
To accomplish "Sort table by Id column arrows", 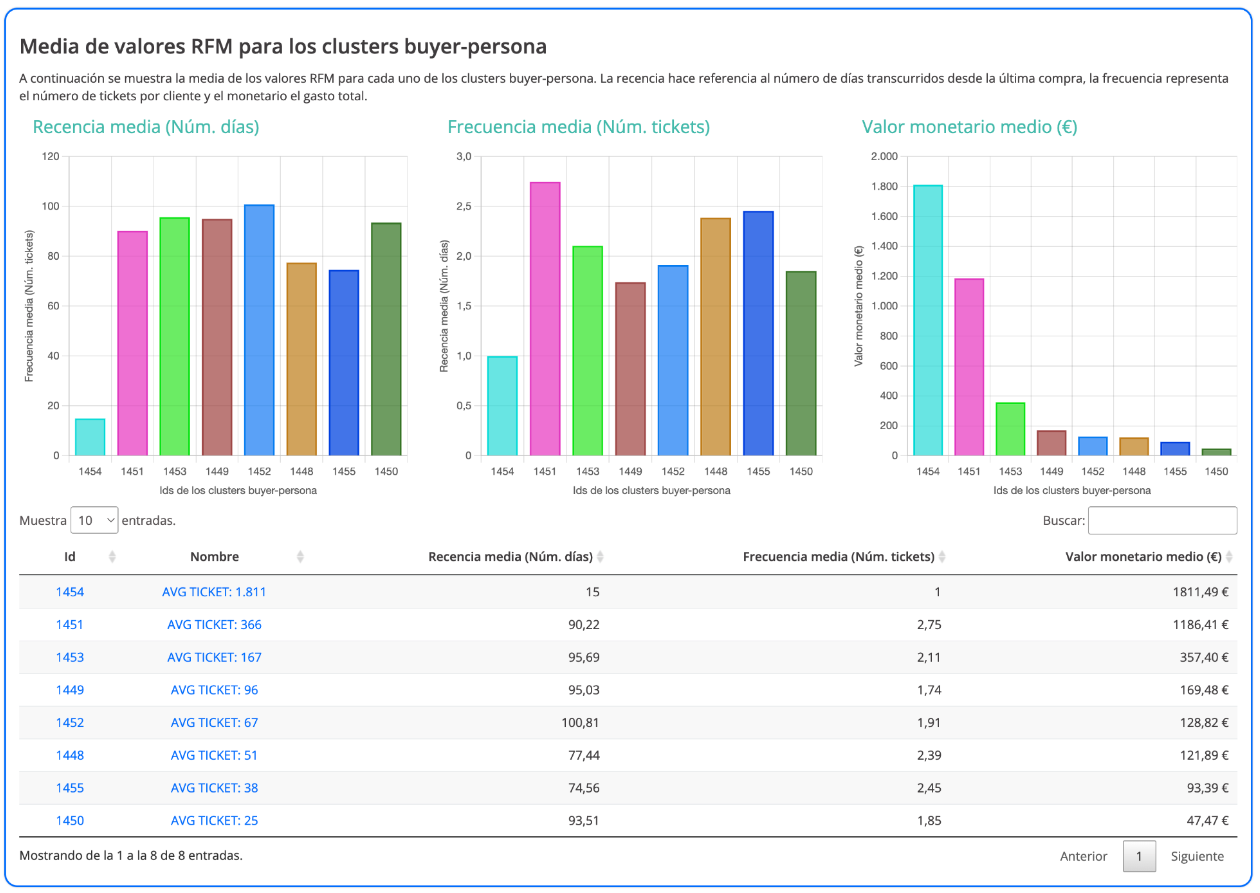I will point(112,557).
